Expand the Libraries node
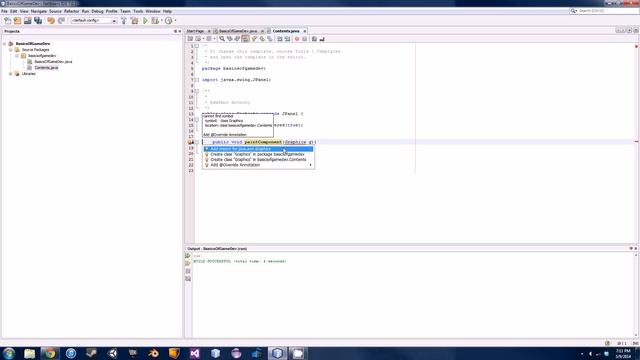 (11, 74)
